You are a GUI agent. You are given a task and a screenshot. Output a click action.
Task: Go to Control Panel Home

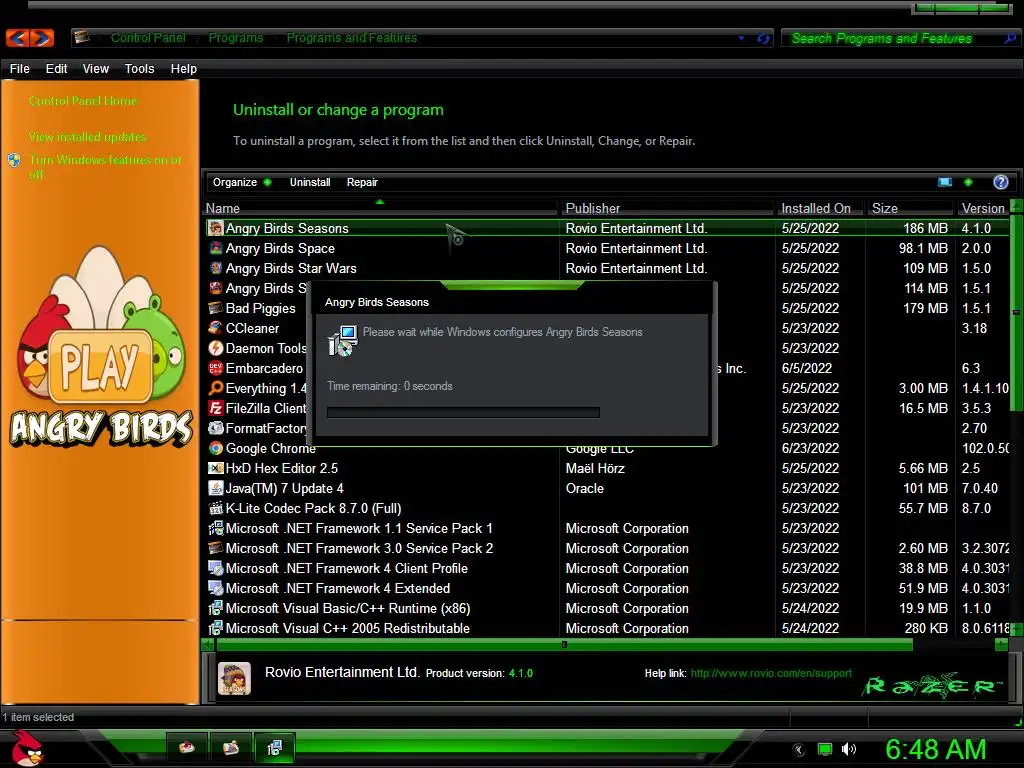(x=83, y=101)
